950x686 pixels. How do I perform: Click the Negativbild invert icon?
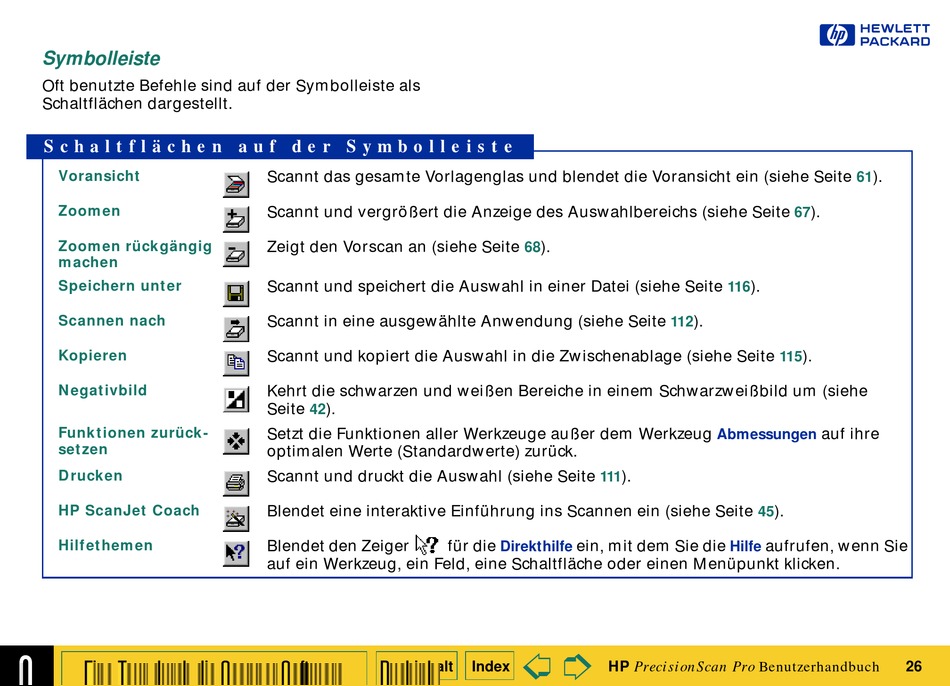[236, 399]
